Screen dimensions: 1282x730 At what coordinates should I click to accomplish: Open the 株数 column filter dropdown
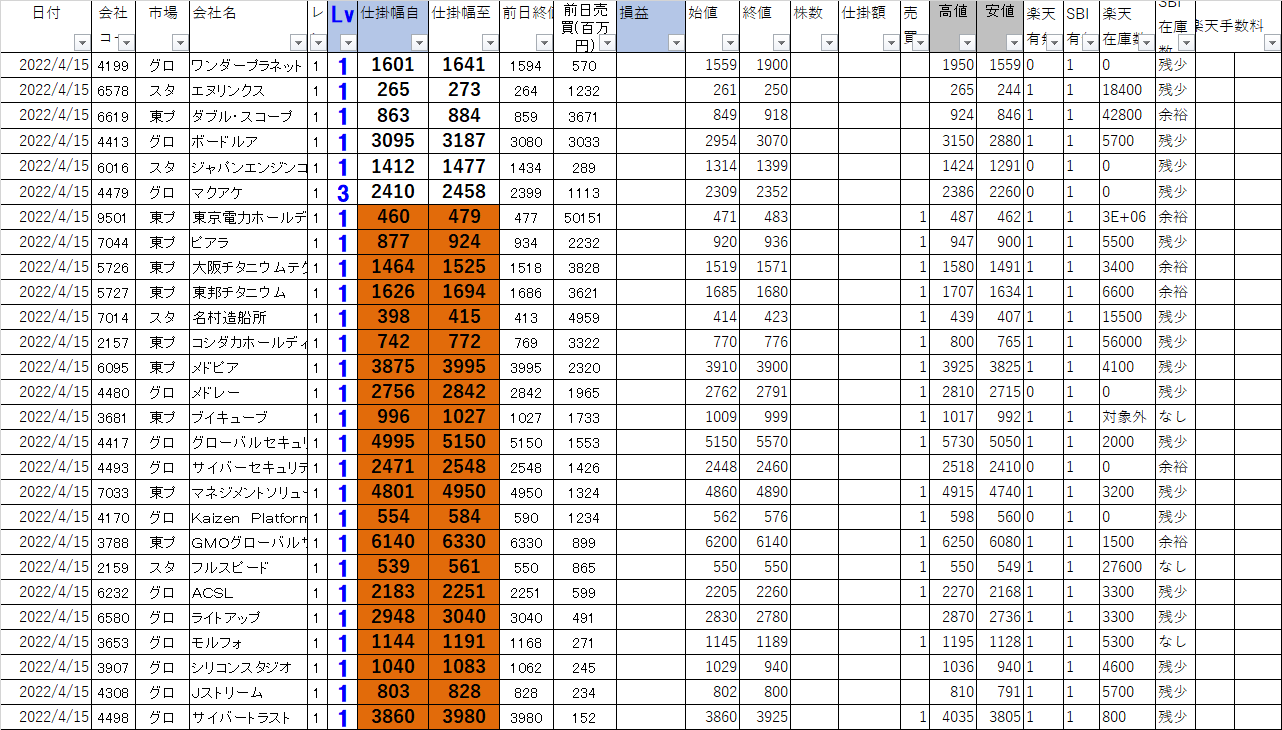[829, 43]
